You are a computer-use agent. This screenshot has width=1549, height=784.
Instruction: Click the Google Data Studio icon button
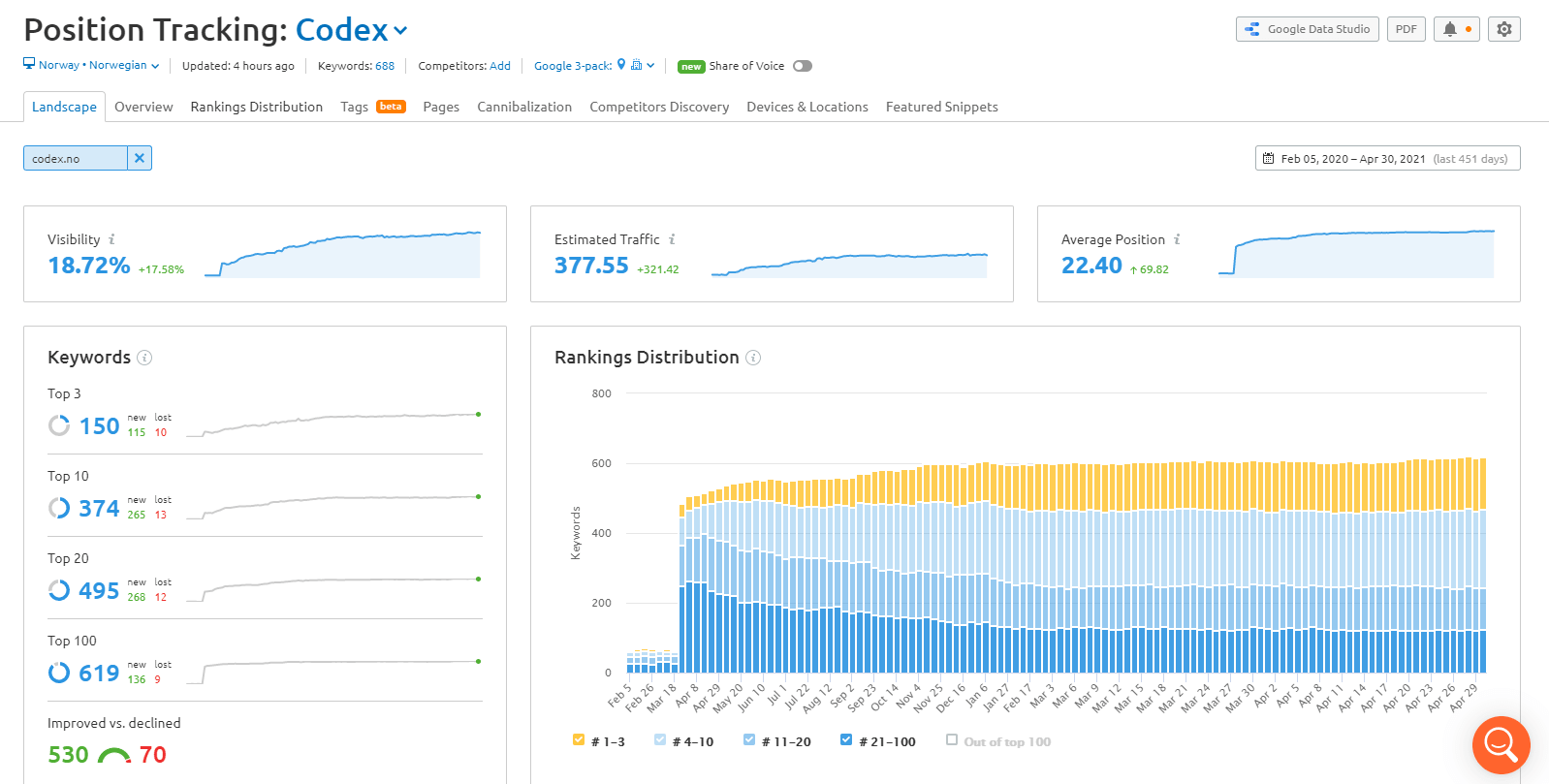click(1307, 29)
